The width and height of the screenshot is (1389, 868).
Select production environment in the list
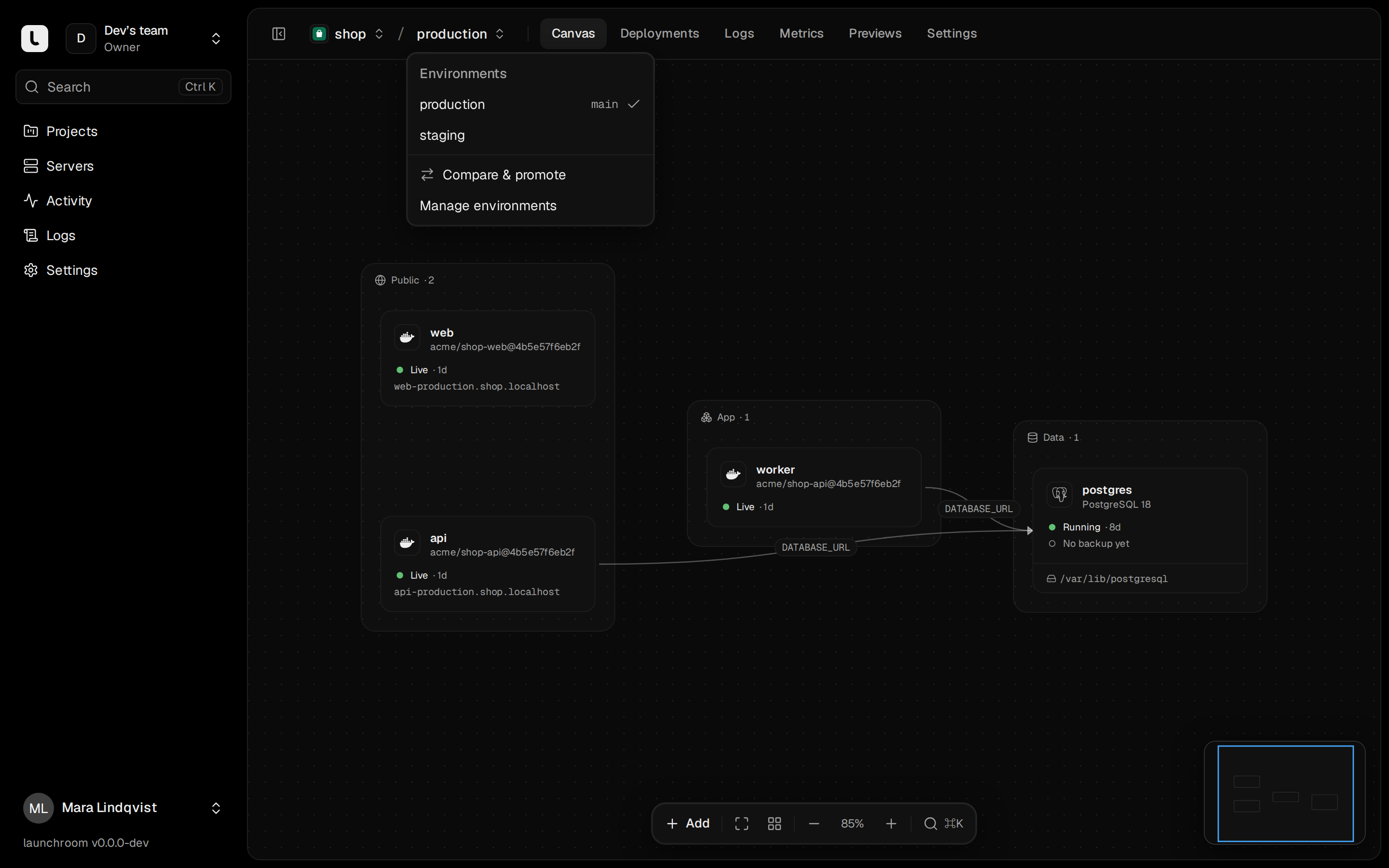tap(530, 105)
